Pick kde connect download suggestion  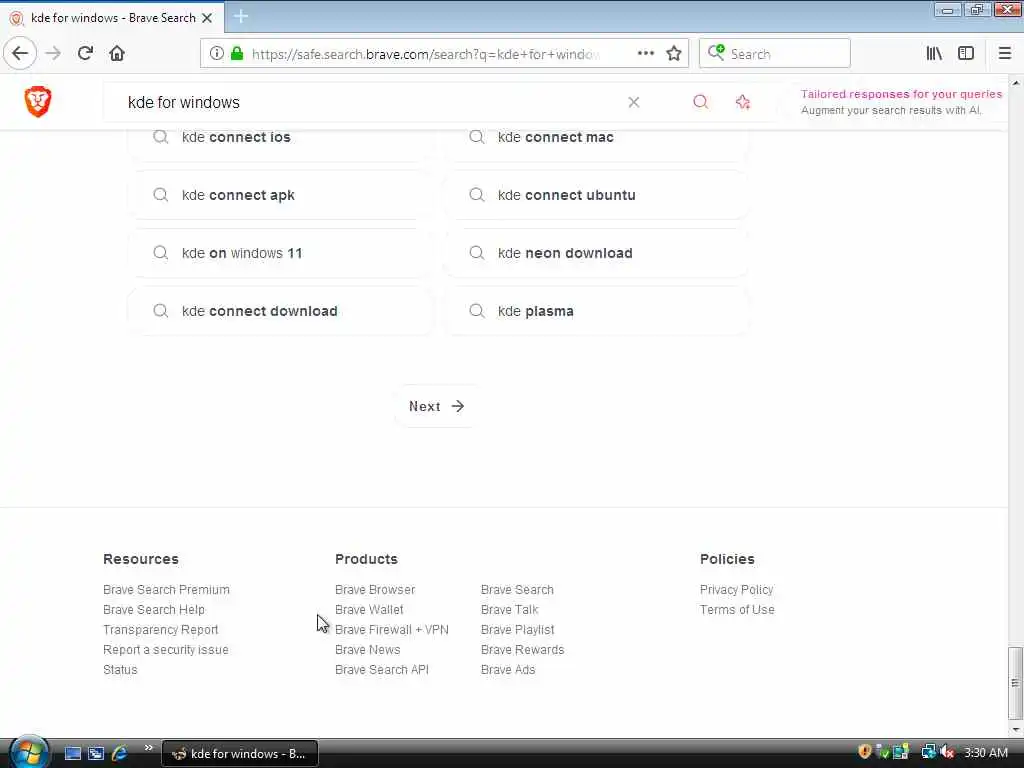pyautogui.click(x=281, y=312)
